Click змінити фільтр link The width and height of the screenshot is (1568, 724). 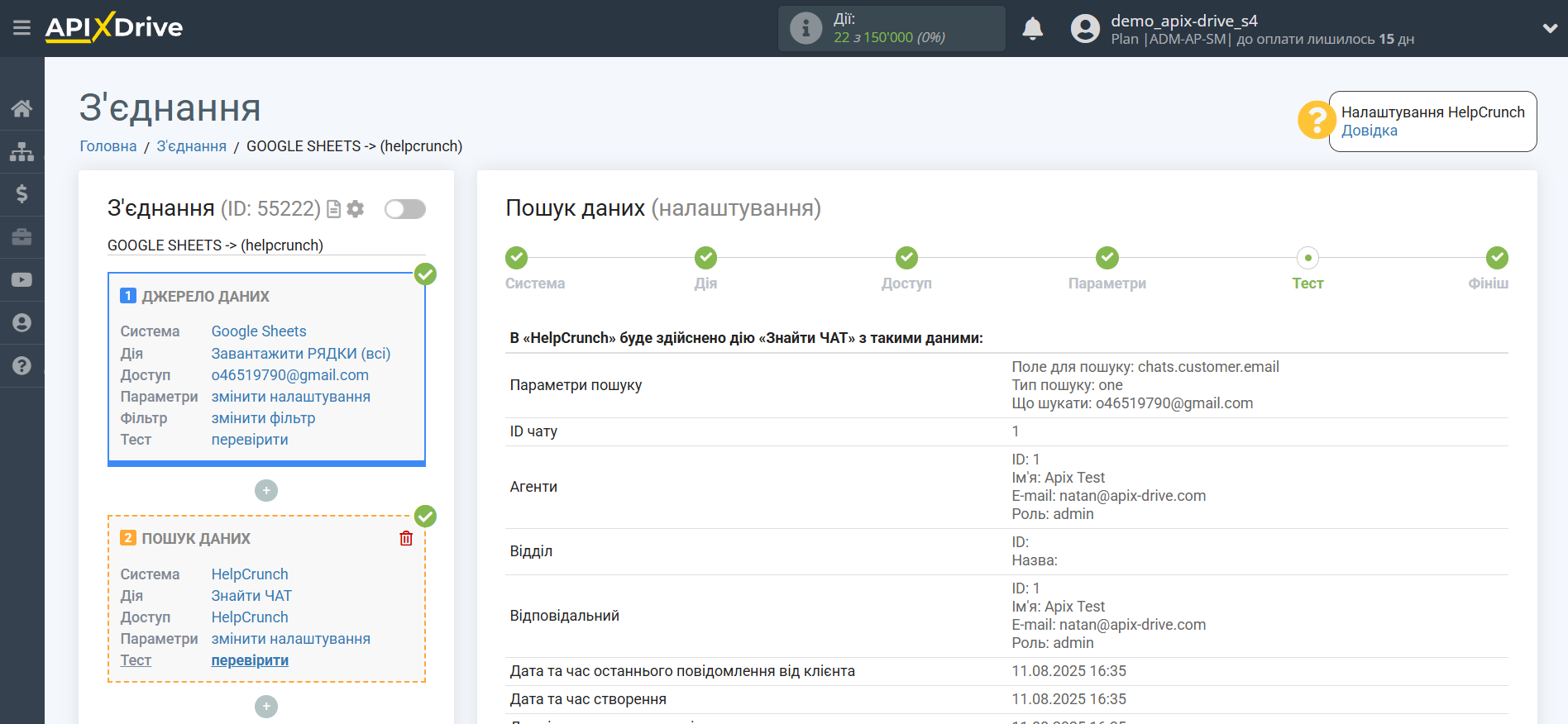264,418
